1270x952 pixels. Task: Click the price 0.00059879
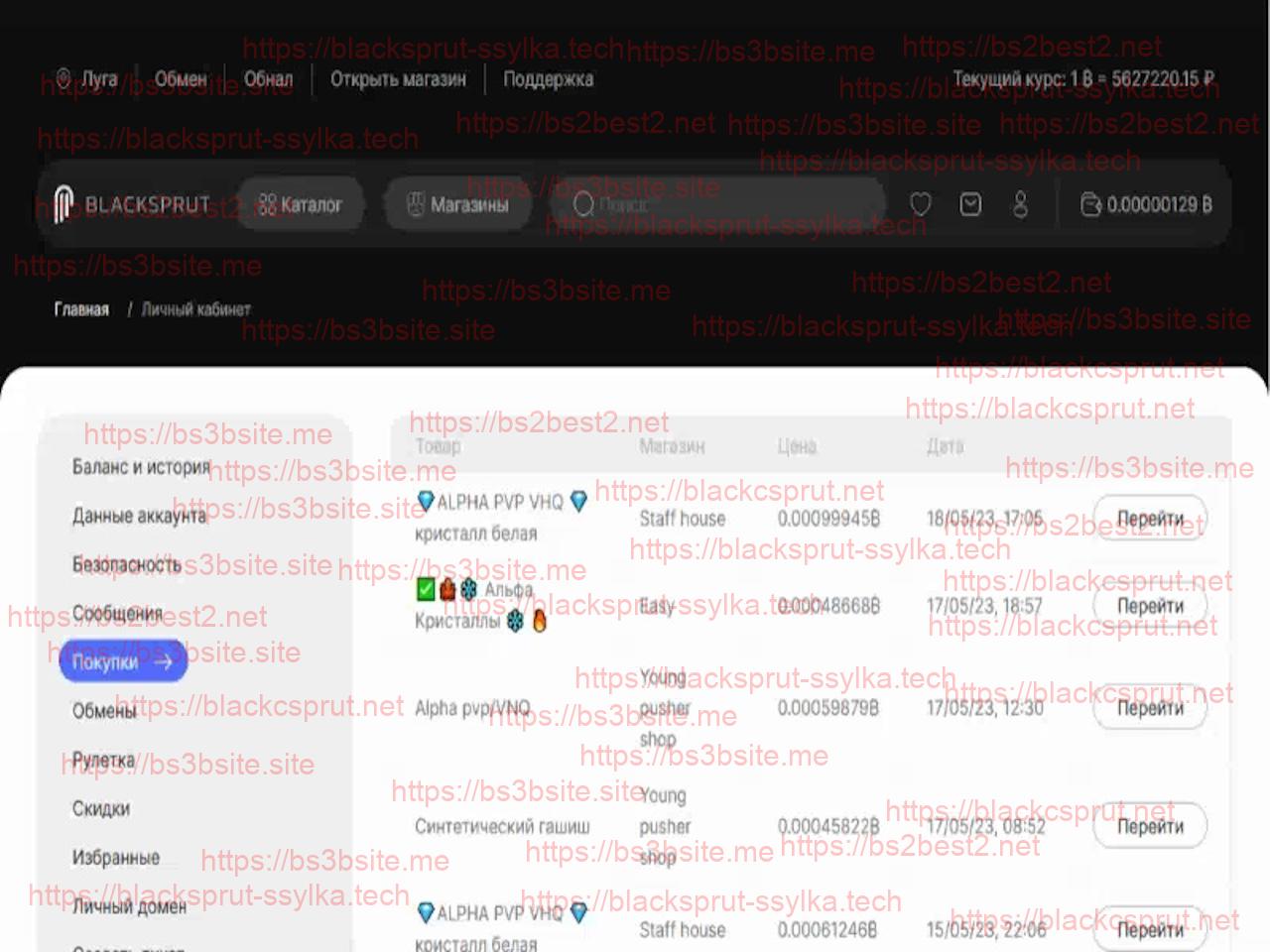tap(828, 708)
